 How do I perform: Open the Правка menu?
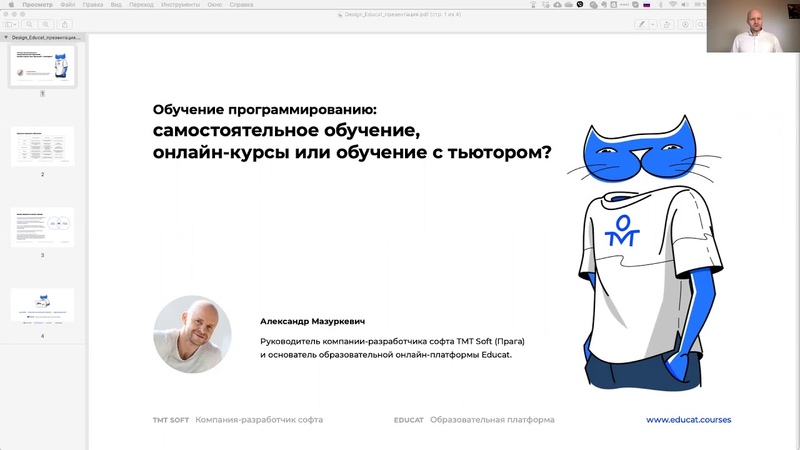click(x=92, y=5)
